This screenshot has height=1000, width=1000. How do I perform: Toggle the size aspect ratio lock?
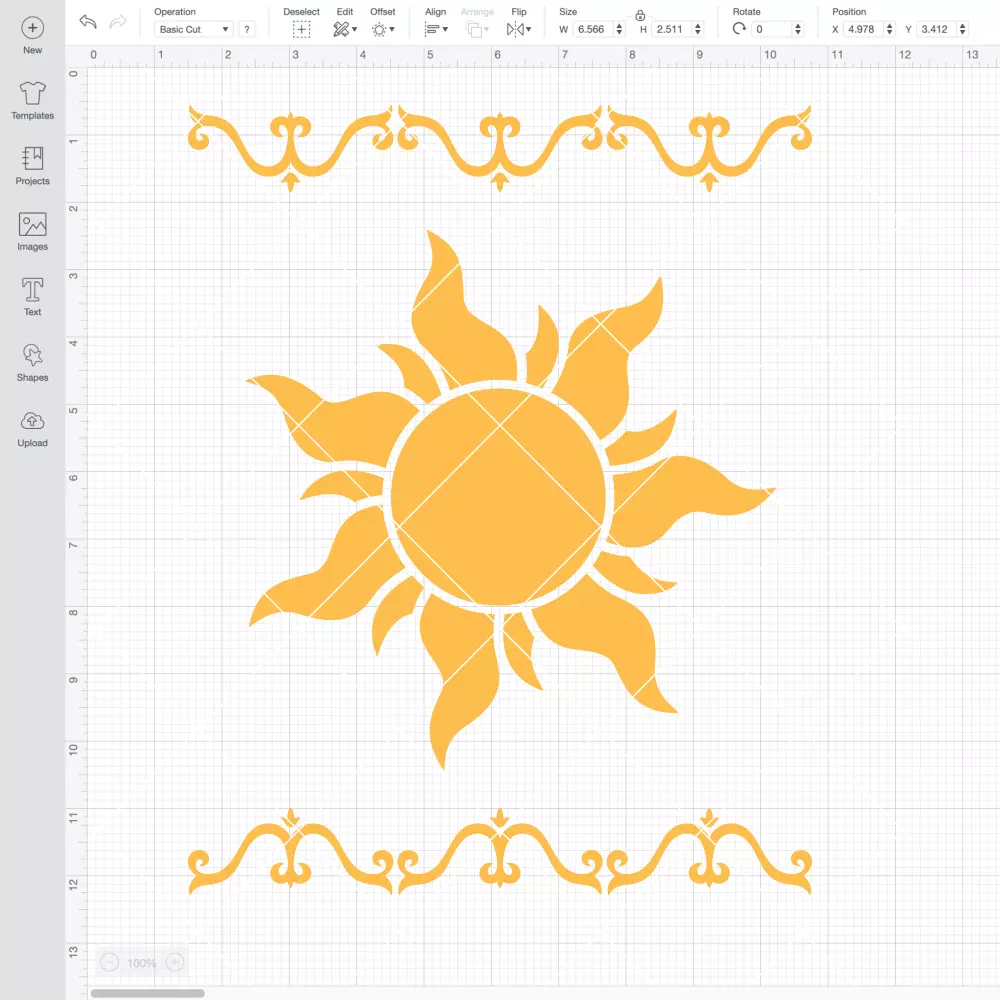640,15
